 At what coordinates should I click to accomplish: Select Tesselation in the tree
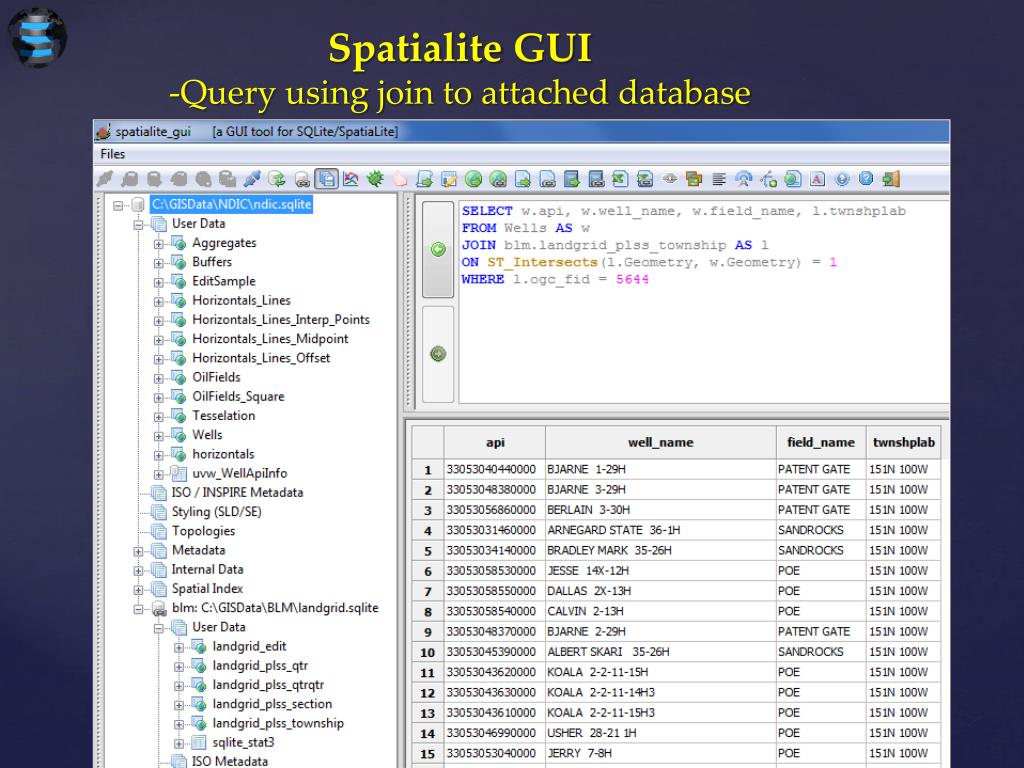[223, 416]
